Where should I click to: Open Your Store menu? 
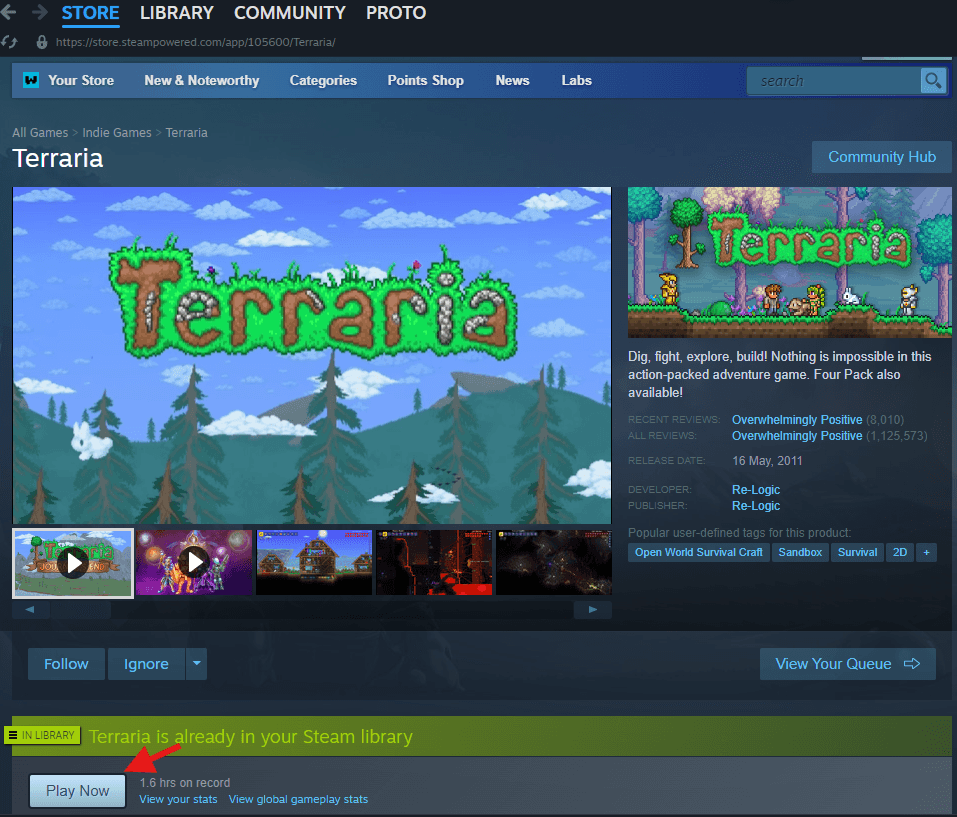pyautogui.click(x=81, y=81)
